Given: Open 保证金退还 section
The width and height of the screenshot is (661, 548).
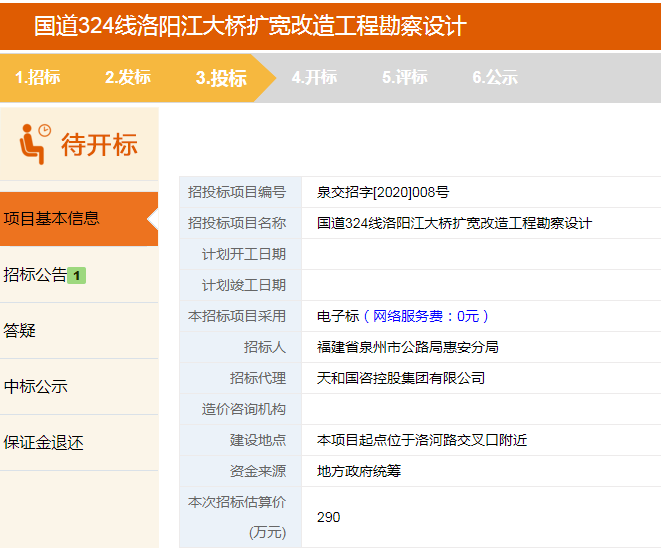Looking at the screenshot, I should [79, 443].
